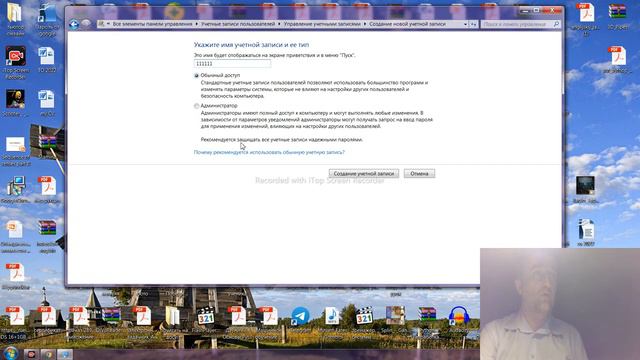Open the Windows Start menu
The height and width of the screenshot is (360, 640).
[11, 353]
